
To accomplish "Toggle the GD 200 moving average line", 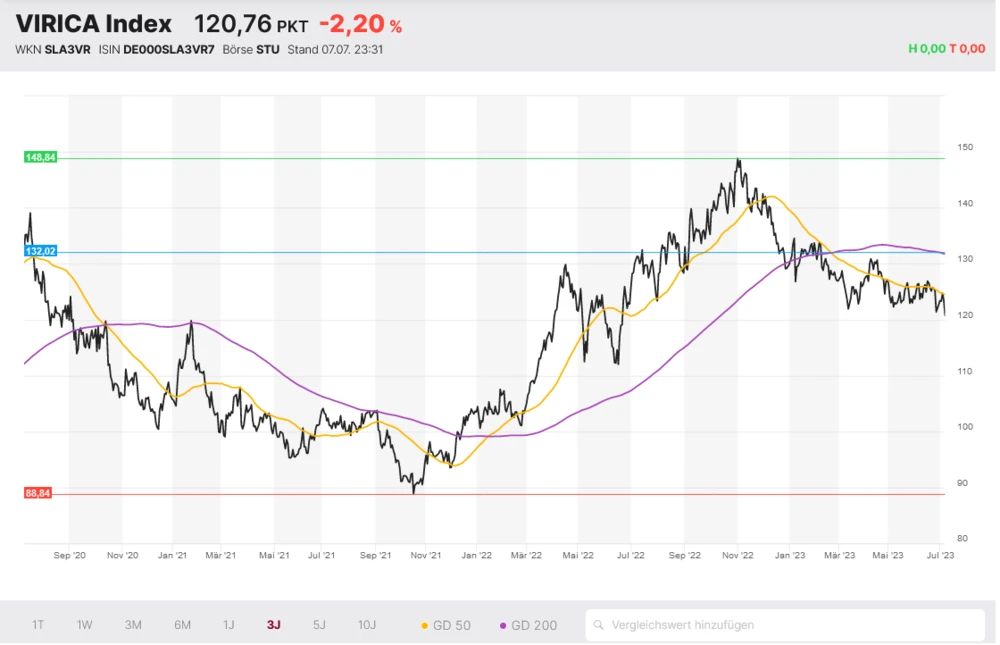I will pyautogui.click(x=528, y=625).
